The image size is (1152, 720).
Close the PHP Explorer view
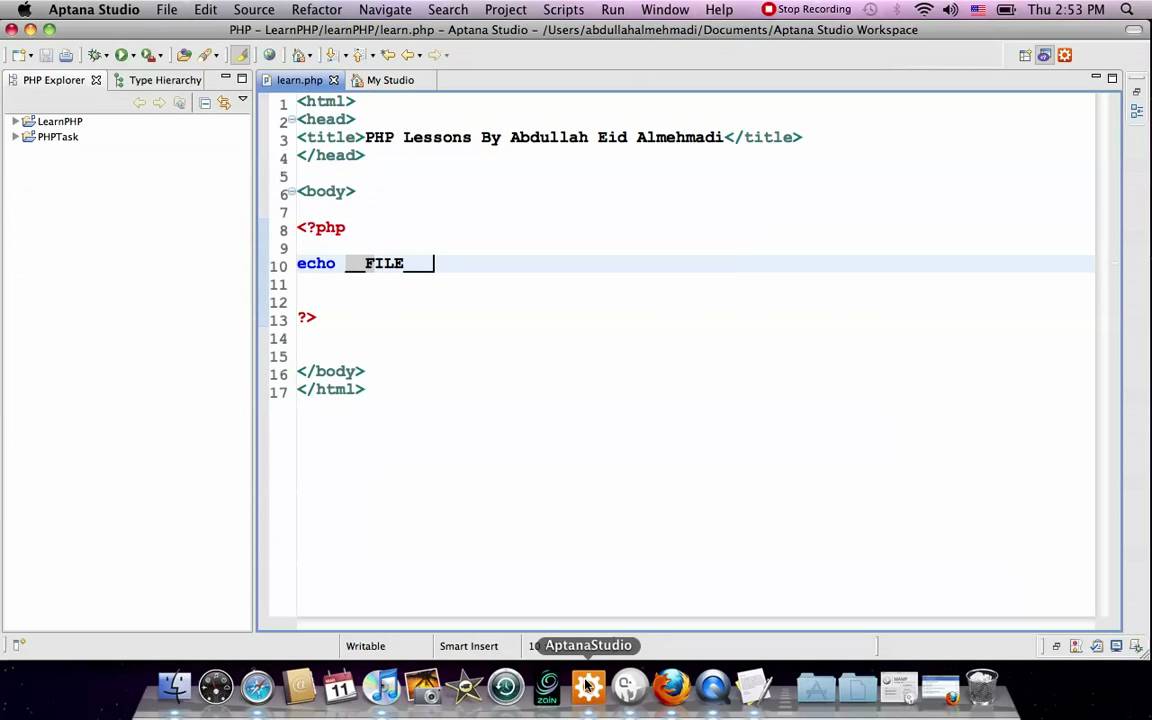96,80
